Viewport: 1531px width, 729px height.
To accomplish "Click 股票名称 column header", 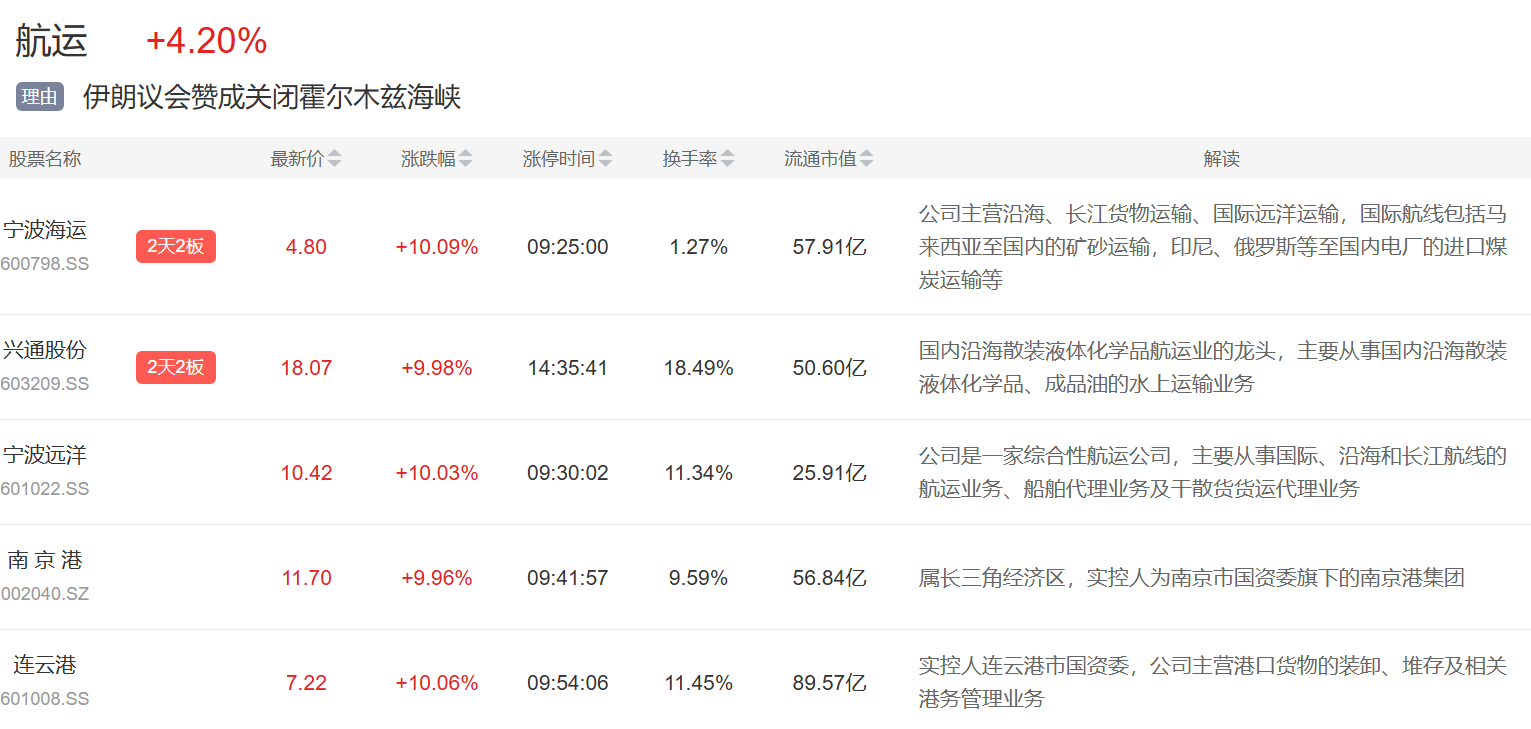I will click(45, 159).
